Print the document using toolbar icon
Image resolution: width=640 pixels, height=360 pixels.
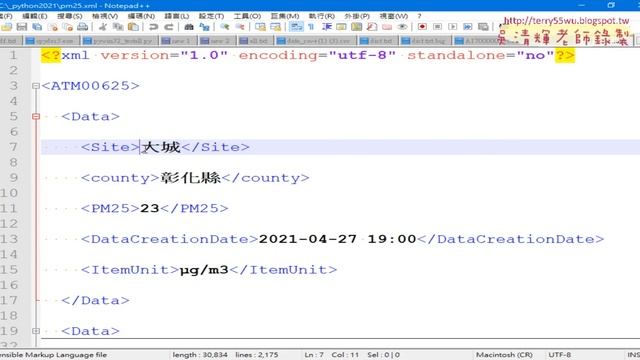[x=83, y=27]
